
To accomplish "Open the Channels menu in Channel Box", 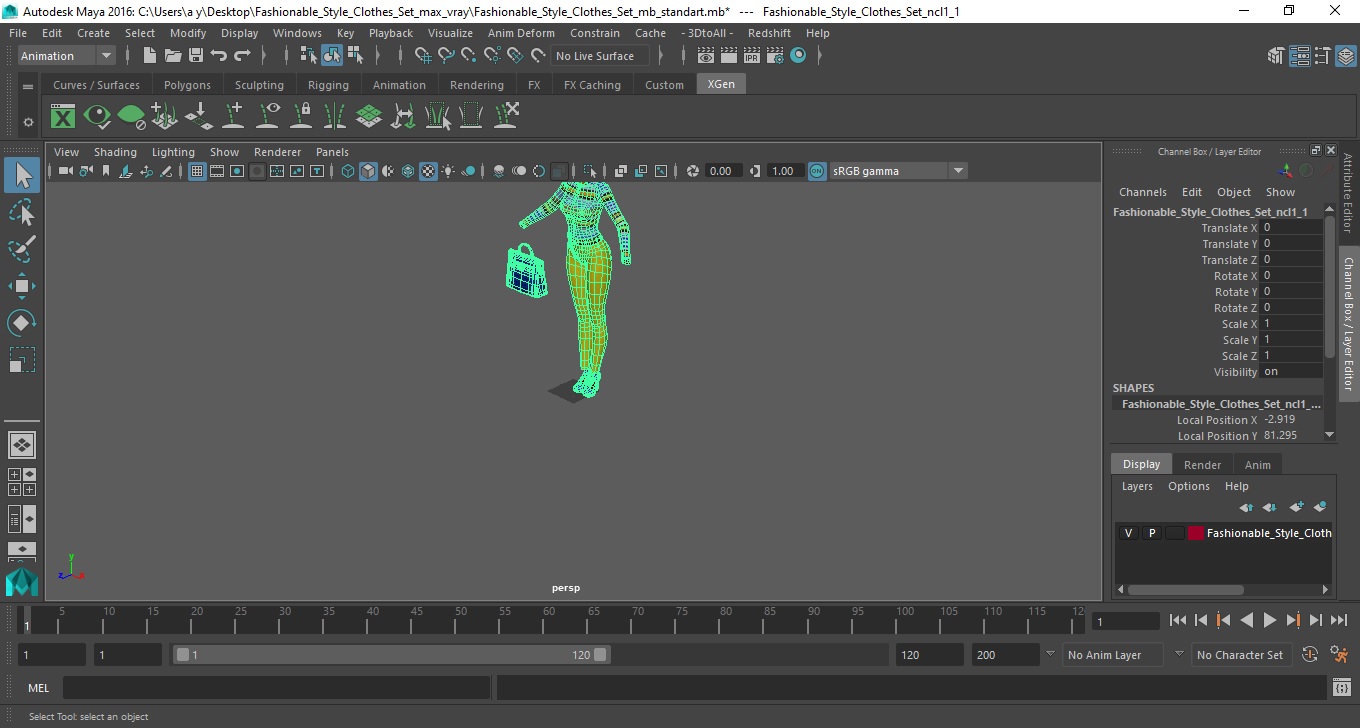I will point(1142,192).
